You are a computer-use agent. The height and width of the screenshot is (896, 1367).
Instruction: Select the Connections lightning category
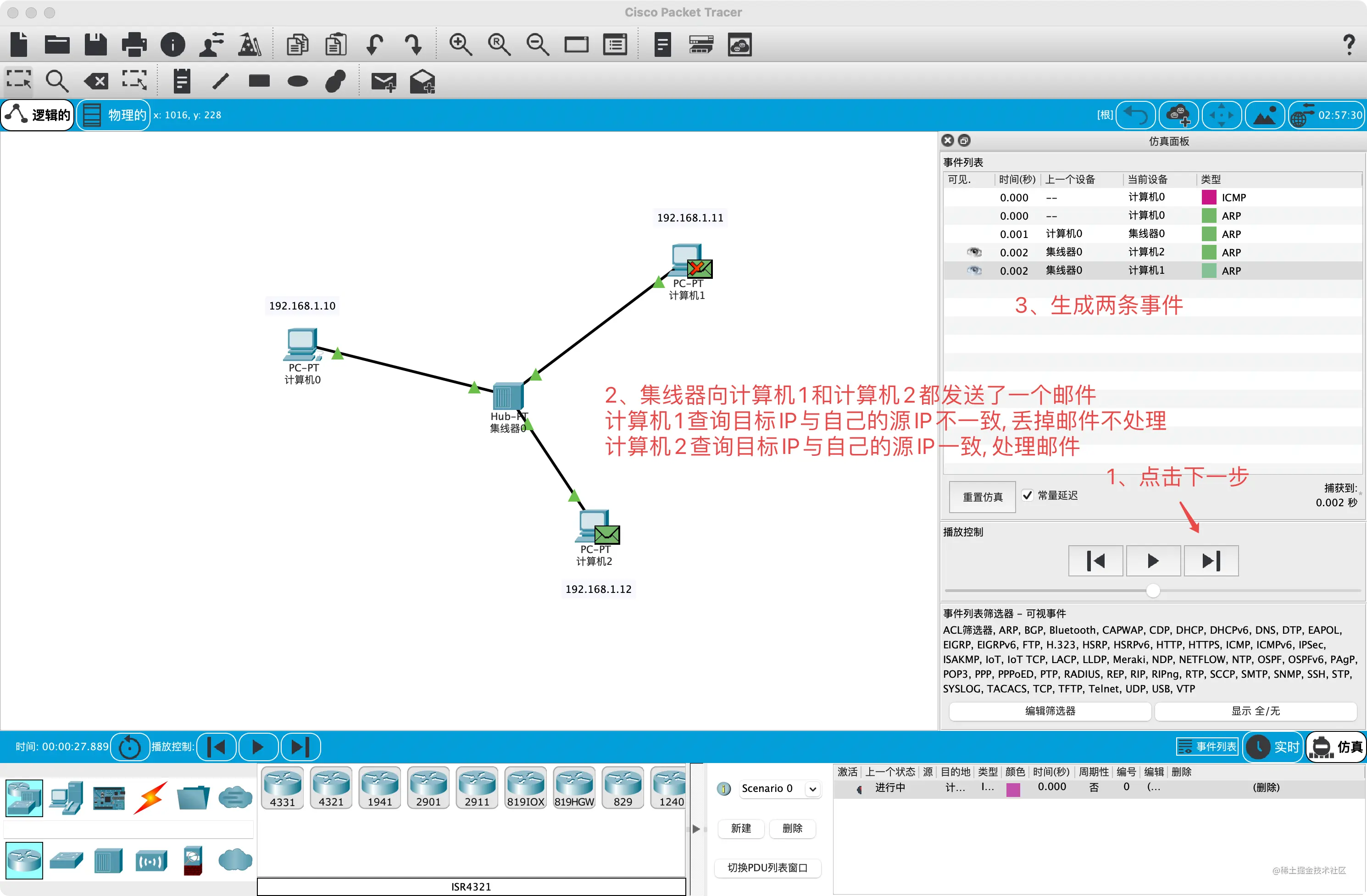pyautogui.click(x=150, y=798)
